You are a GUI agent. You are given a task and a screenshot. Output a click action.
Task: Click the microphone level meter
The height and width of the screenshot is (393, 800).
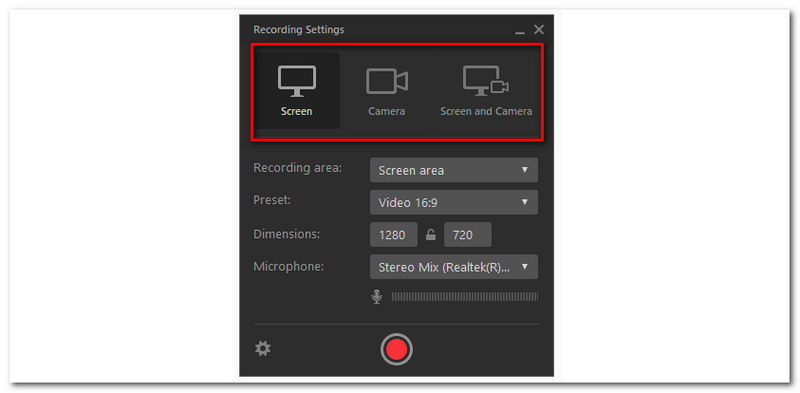465,297
